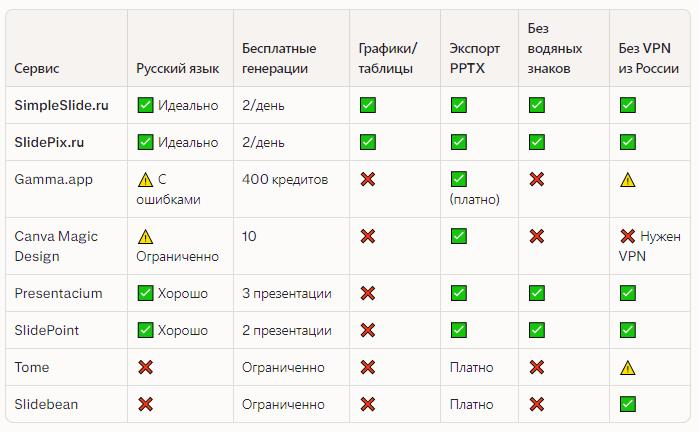Image resolution: width=699 pixels, height=432 pixels.
Task: Click the '400 кредитов' cell for Gamma.app
Action: [x=283, y=179]
